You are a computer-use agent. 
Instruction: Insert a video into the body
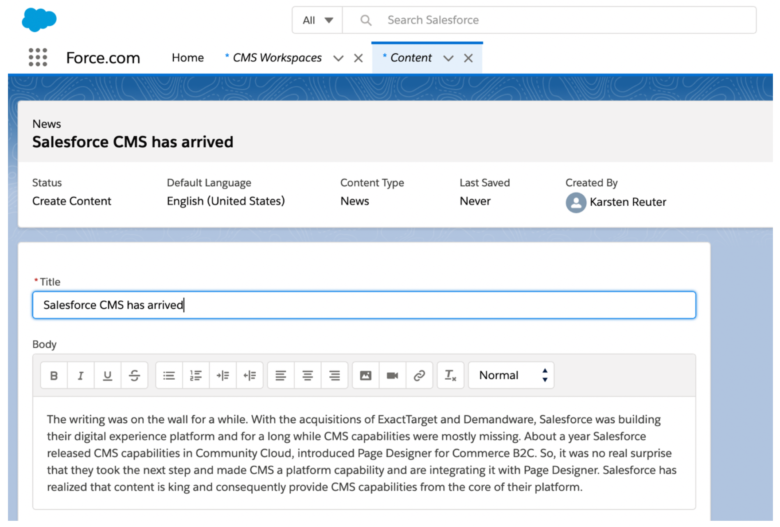tap(392, 375)
